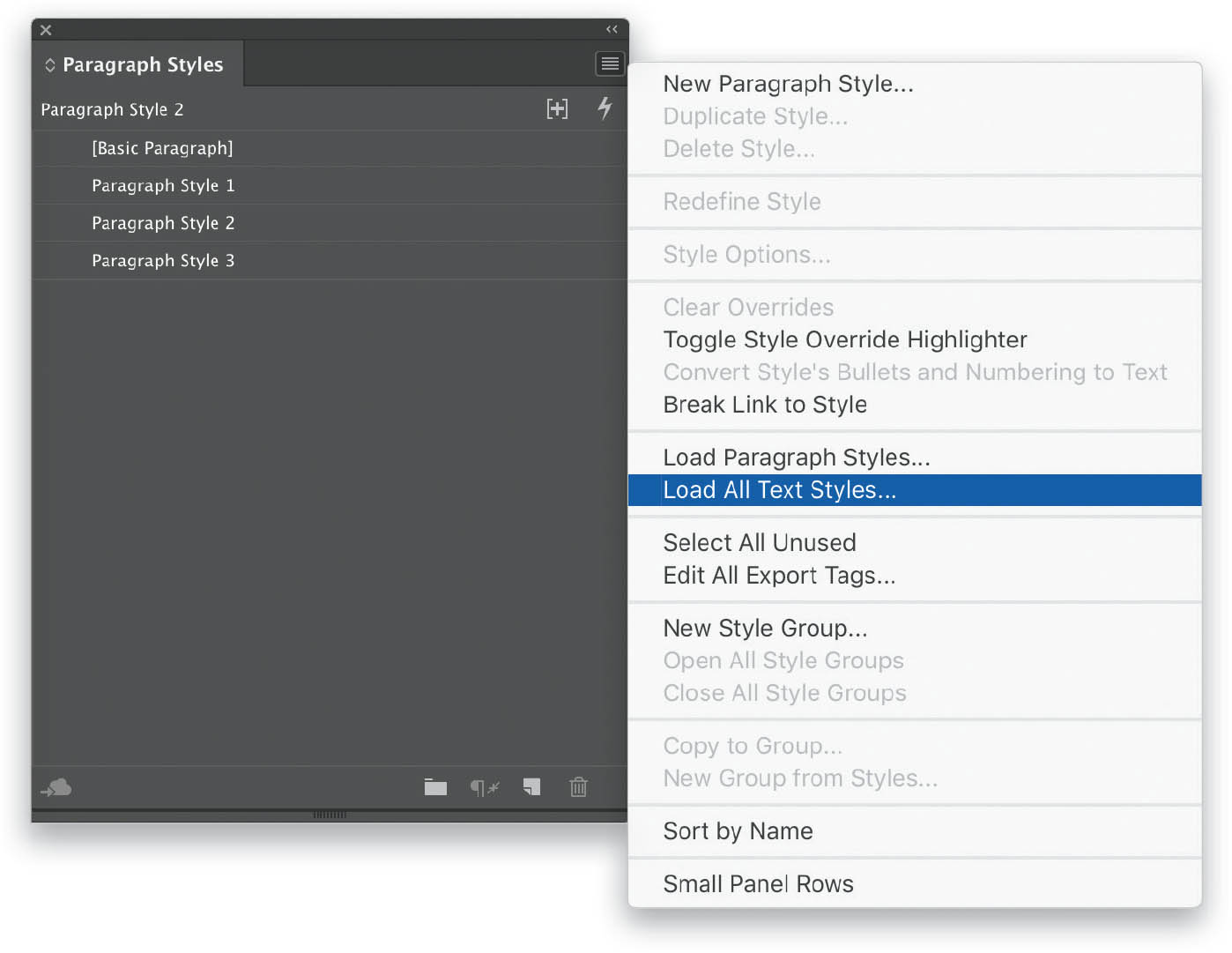Click the Clear Overrides paragraph icon

click(484, 787)
